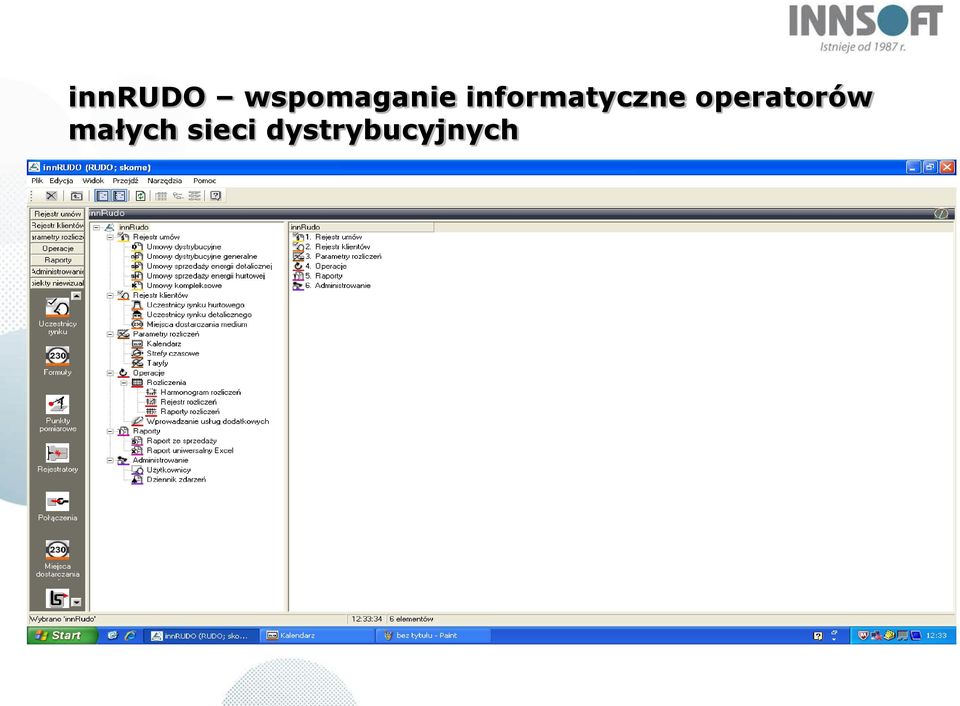Click the Operacje sidebar button
960x706 pixels.
[58, 249]
